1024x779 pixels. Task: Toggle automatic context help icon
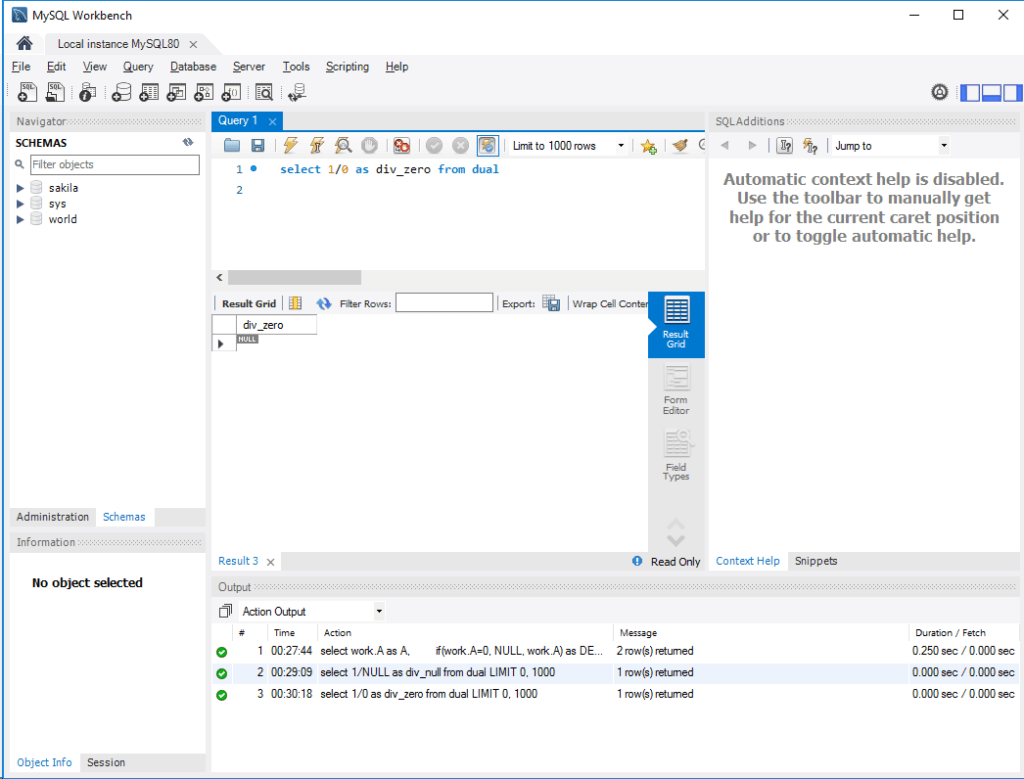810,146
